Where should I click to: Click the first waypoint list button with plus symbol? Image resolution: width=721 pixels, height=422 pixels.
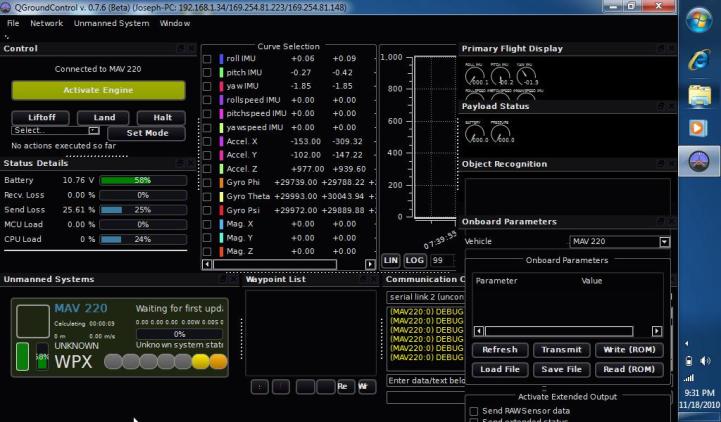[260, 387]
